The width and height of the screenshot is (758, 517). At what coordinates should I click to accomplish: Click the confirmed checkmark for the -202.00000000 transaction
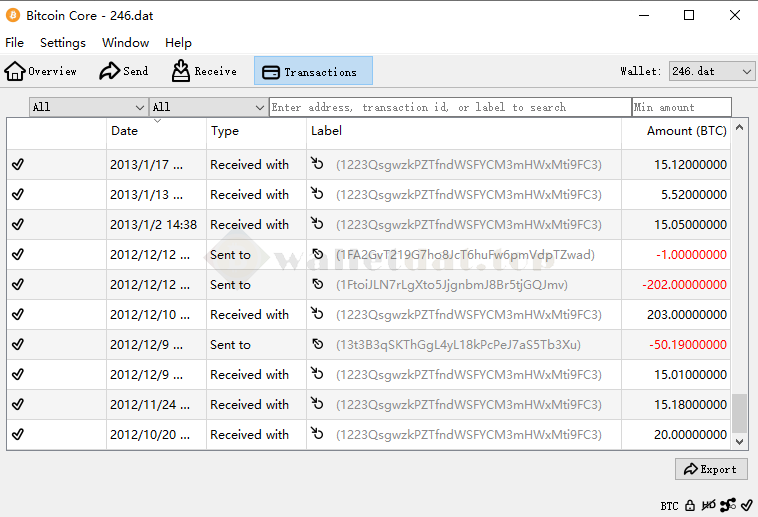tap(17, 285)
